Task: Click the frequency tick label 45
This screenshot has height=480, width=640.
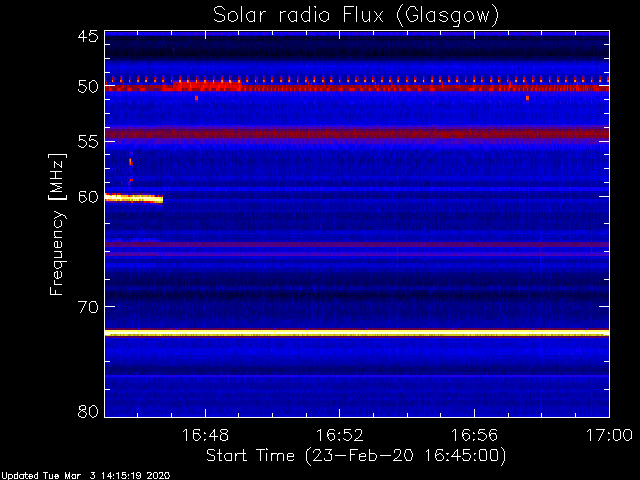Action: coord(88,36)
